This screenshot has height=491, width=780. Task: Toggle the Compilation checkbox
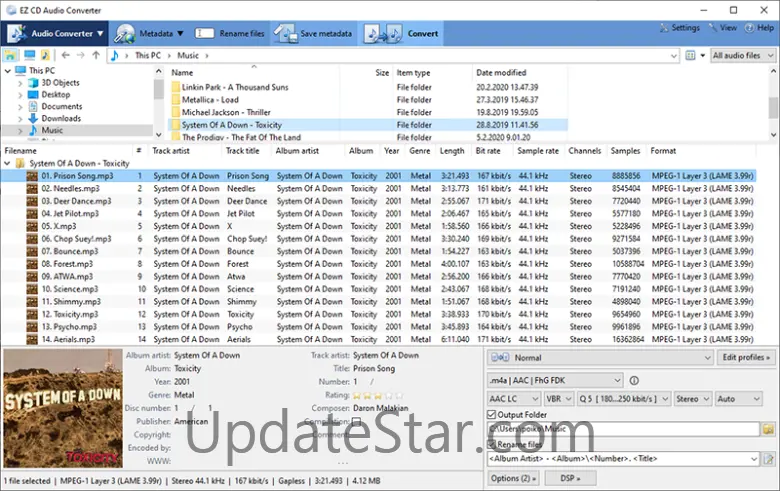click(x=356, y=422)
